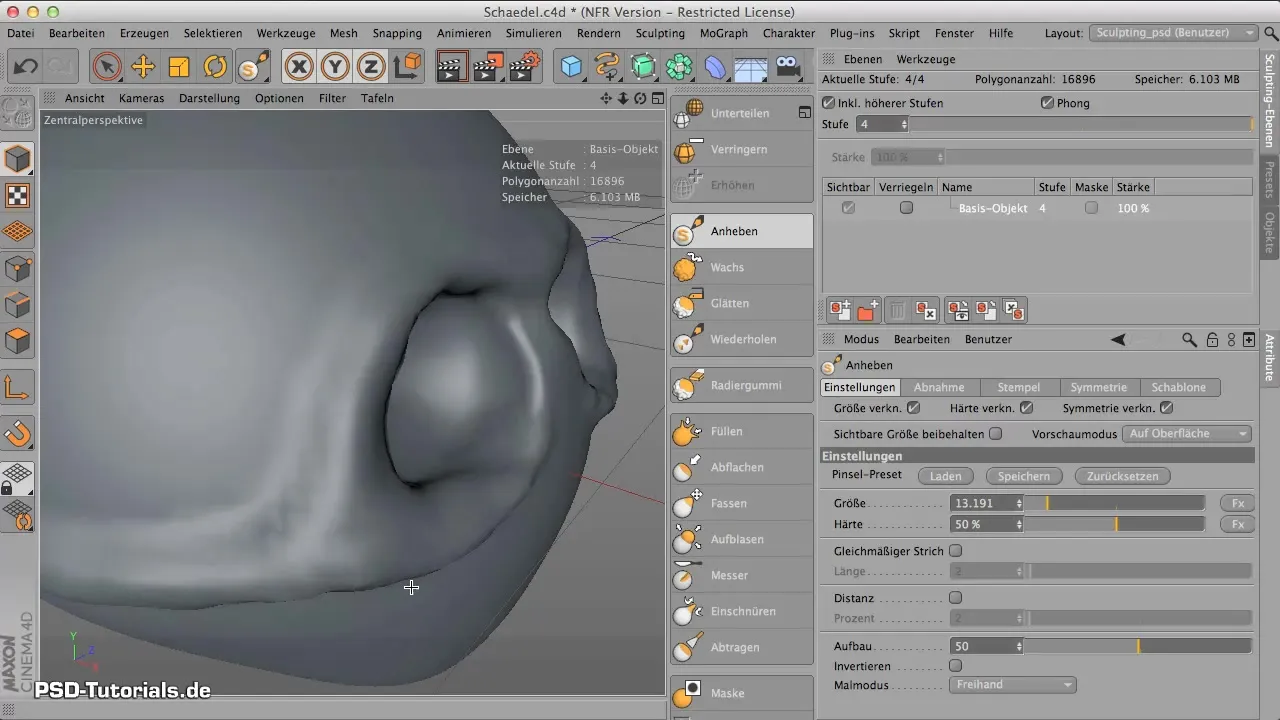Toggle Symmetrie verkn. checkbox

click(x=1166, y=408)
